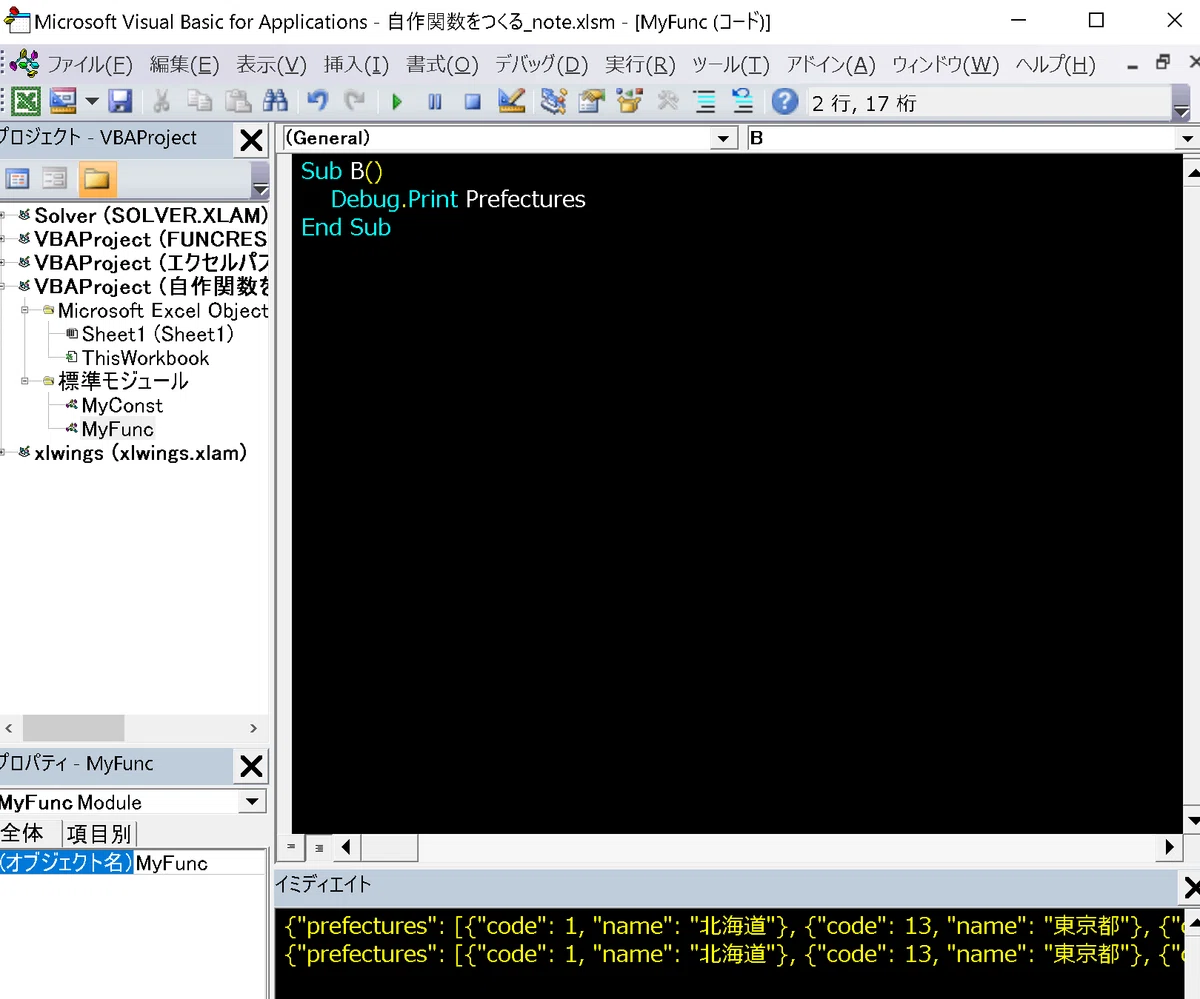Open the MyFunc Module properties dropdown
Screen dimensions: 1200x999
click(253, 802)
